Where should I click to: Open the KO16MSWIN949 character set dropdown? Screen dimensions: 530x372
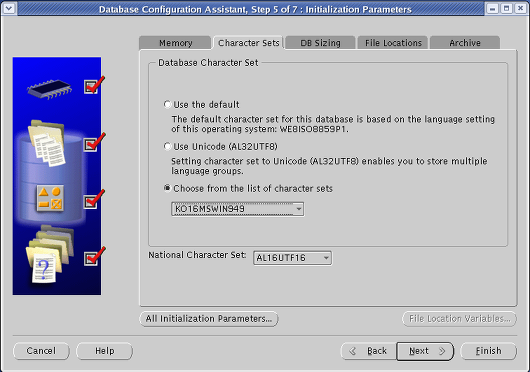point(237,209)
